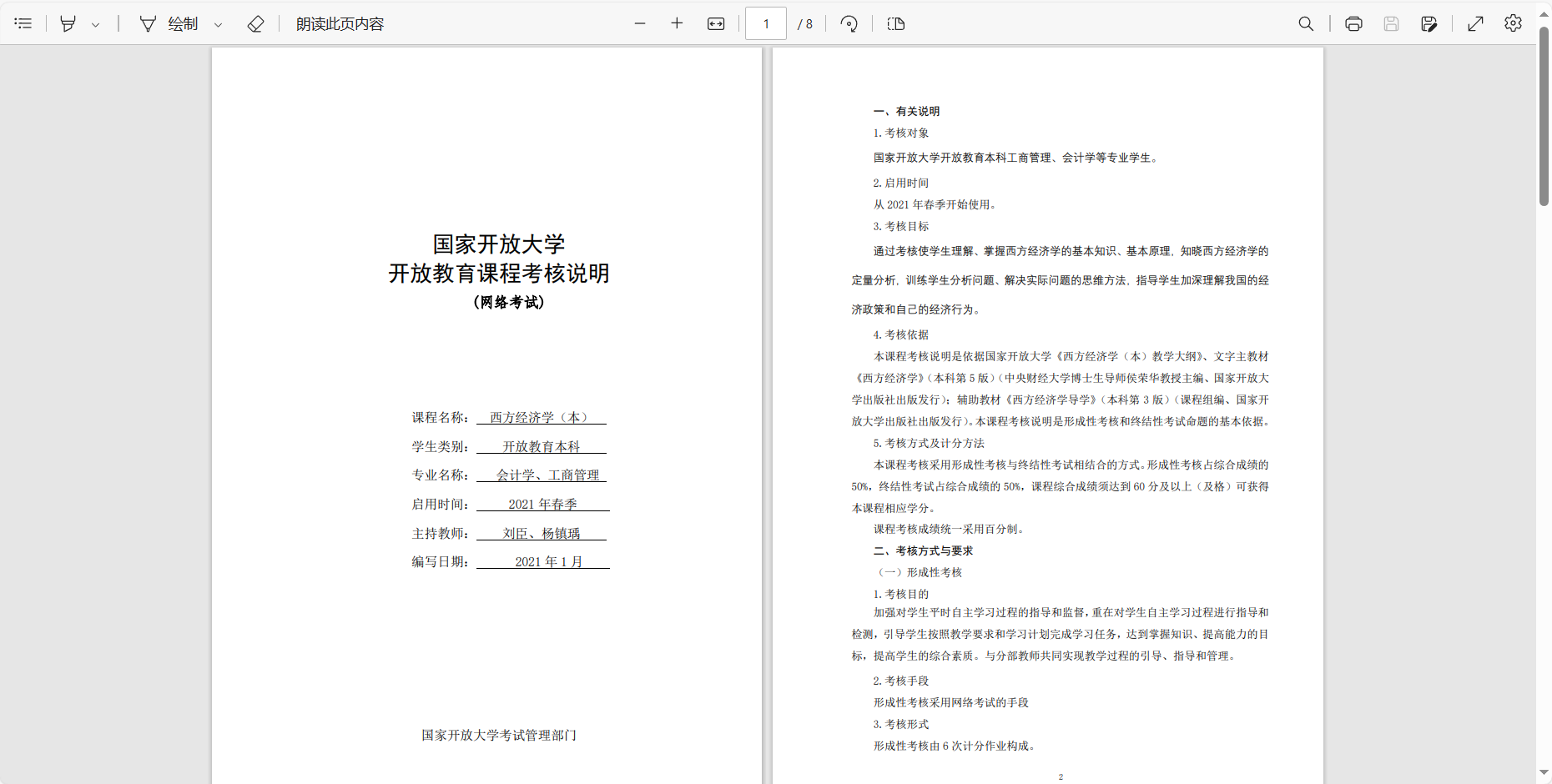
Task: Click the vertical scrollbar thumb
Action: tap(1544, 115)
